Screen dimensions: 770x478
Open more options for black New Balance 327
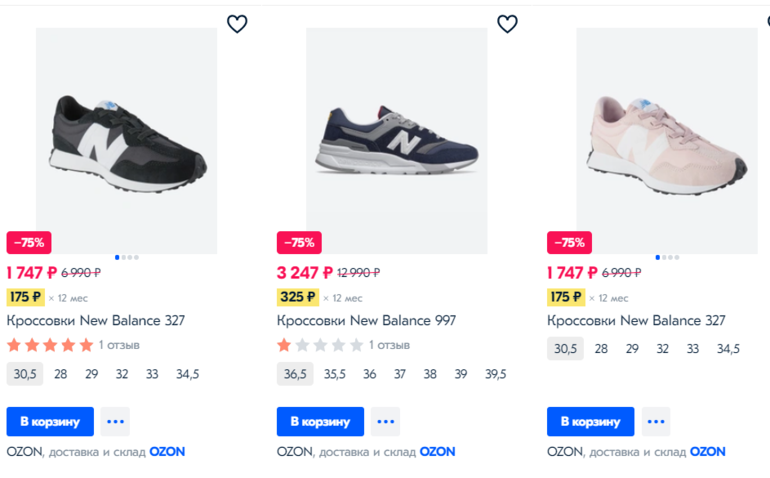tap(116, 421)
